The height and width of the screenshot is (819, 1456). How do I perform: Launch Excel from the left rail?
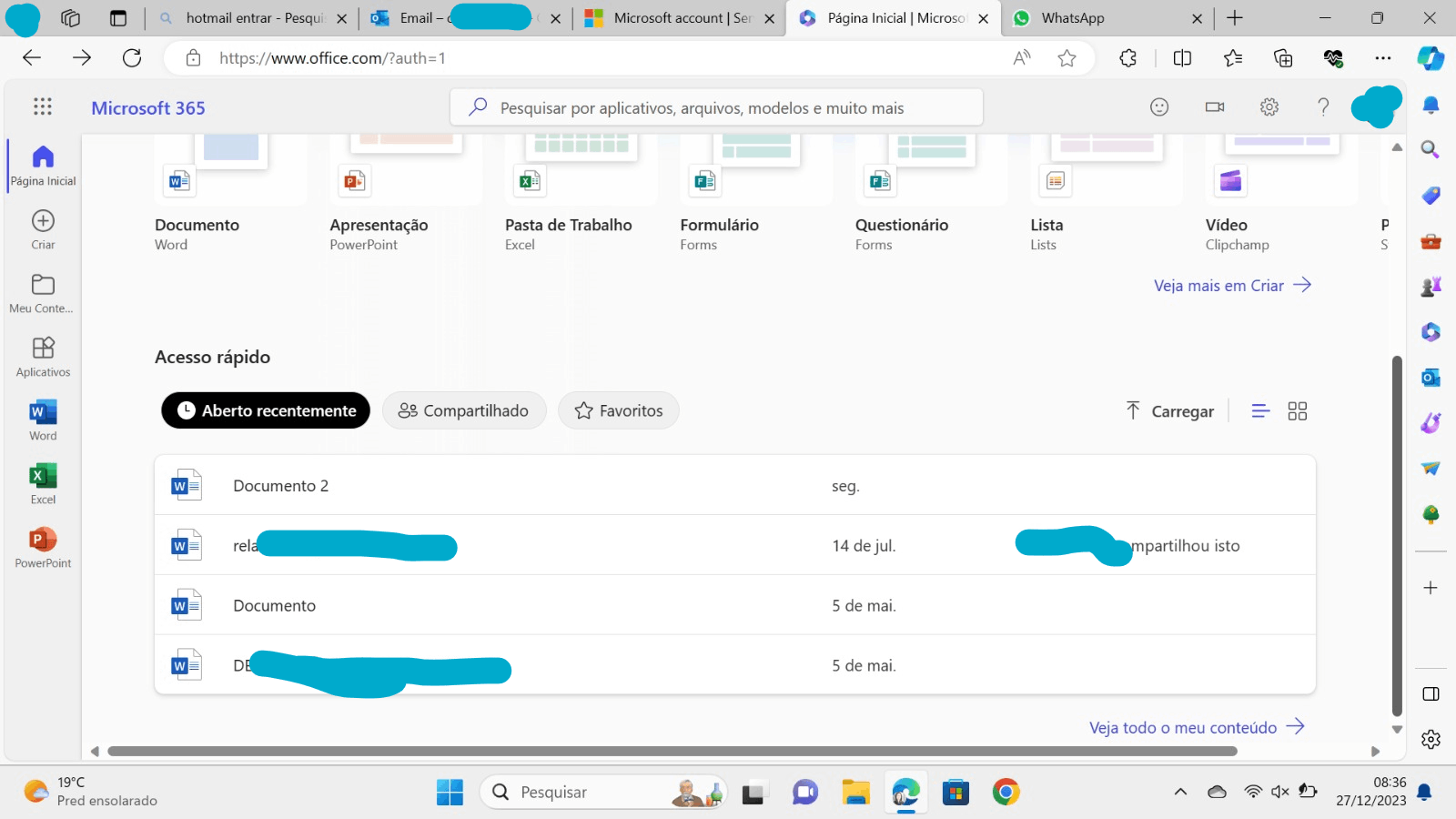[x=43, y=484]
